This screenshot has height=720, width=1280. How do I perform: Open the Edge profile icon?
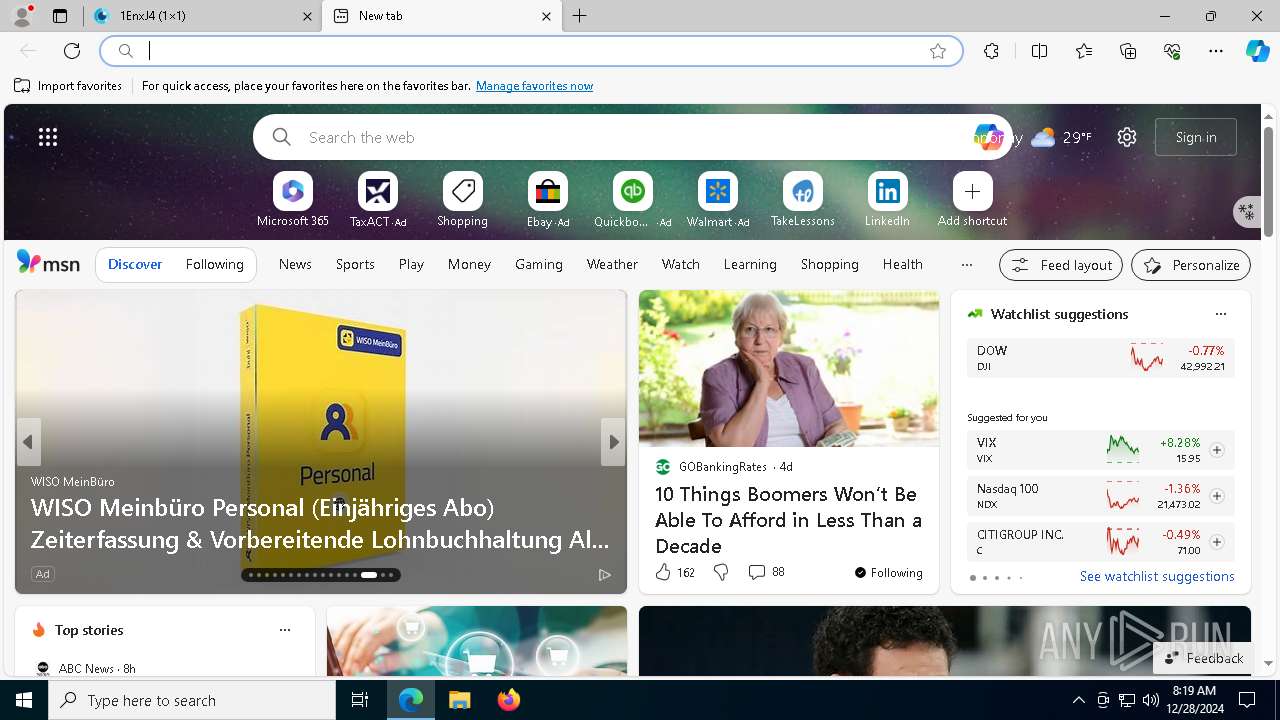[22, 16]
